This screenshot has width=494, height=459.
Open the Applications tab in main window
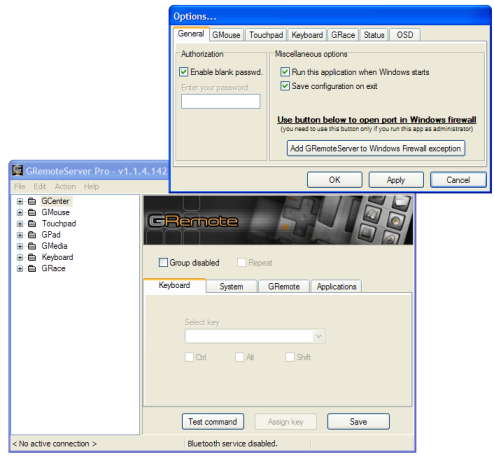click(336, 287)
